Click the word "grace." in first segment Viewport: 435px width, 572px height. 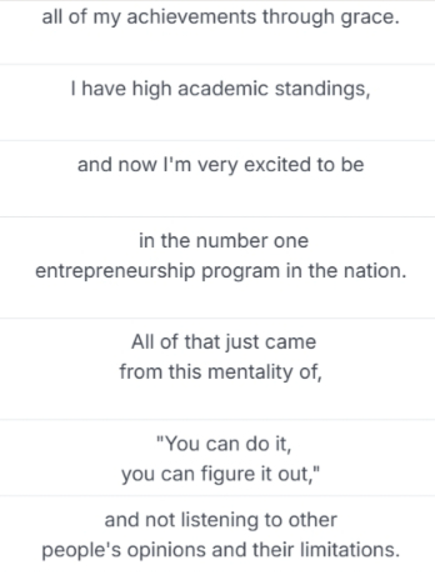point(370,19)
